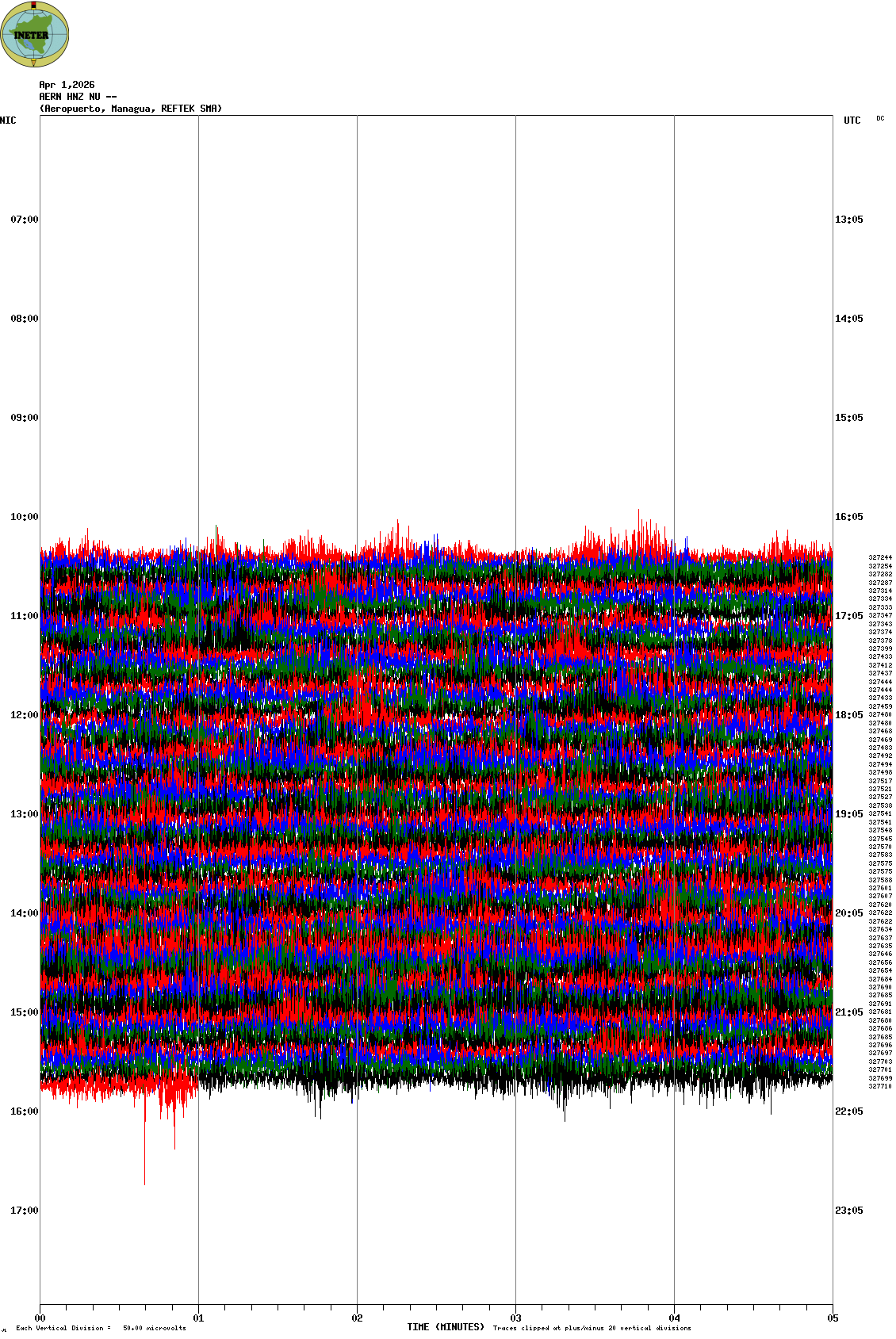
Task: Click the UTC time column header
Action: coord(852,121)
